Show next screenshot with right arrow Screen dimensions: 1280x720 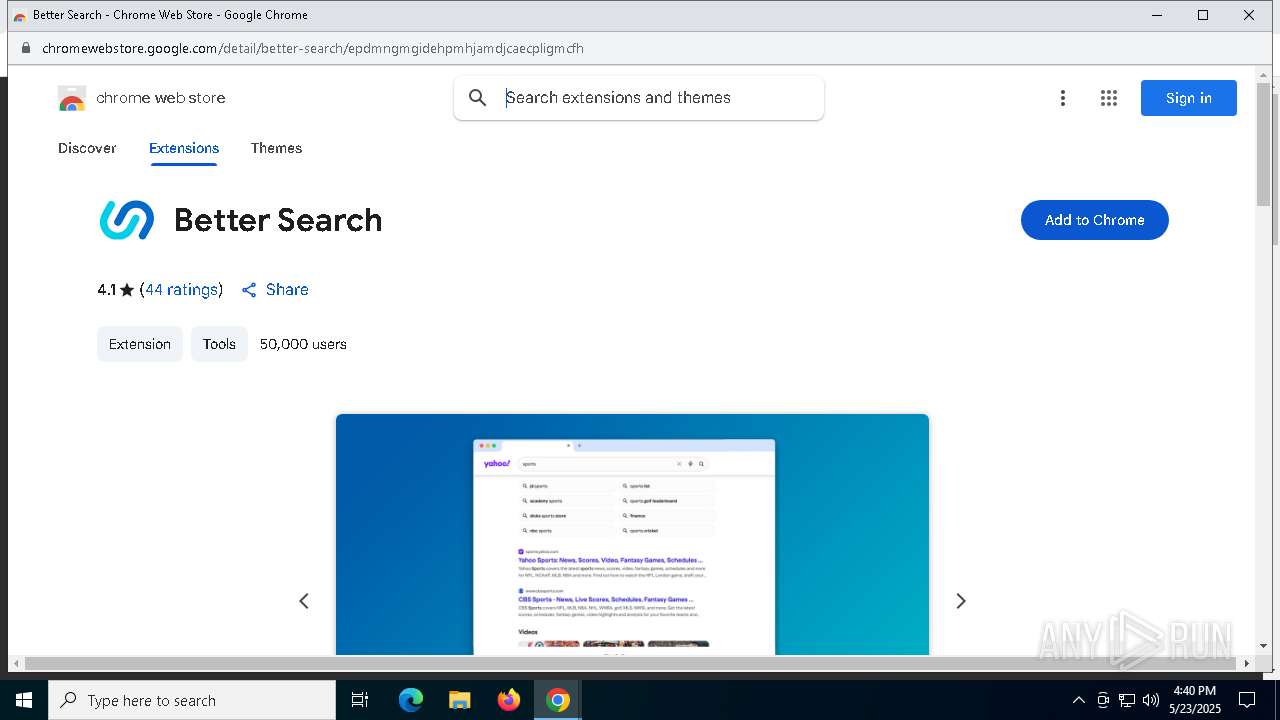tap(961, 601)
